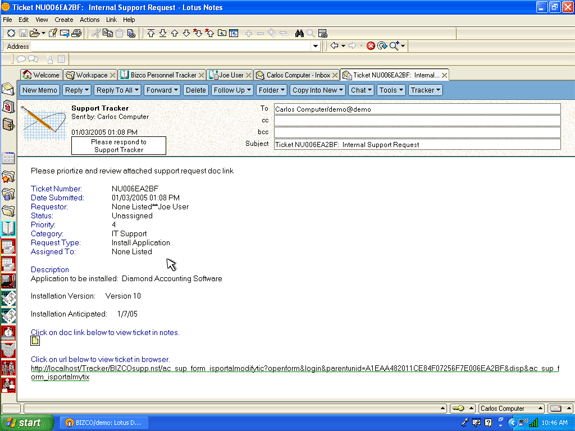Click the binoculars Find icon

click(x=299, y=33)
